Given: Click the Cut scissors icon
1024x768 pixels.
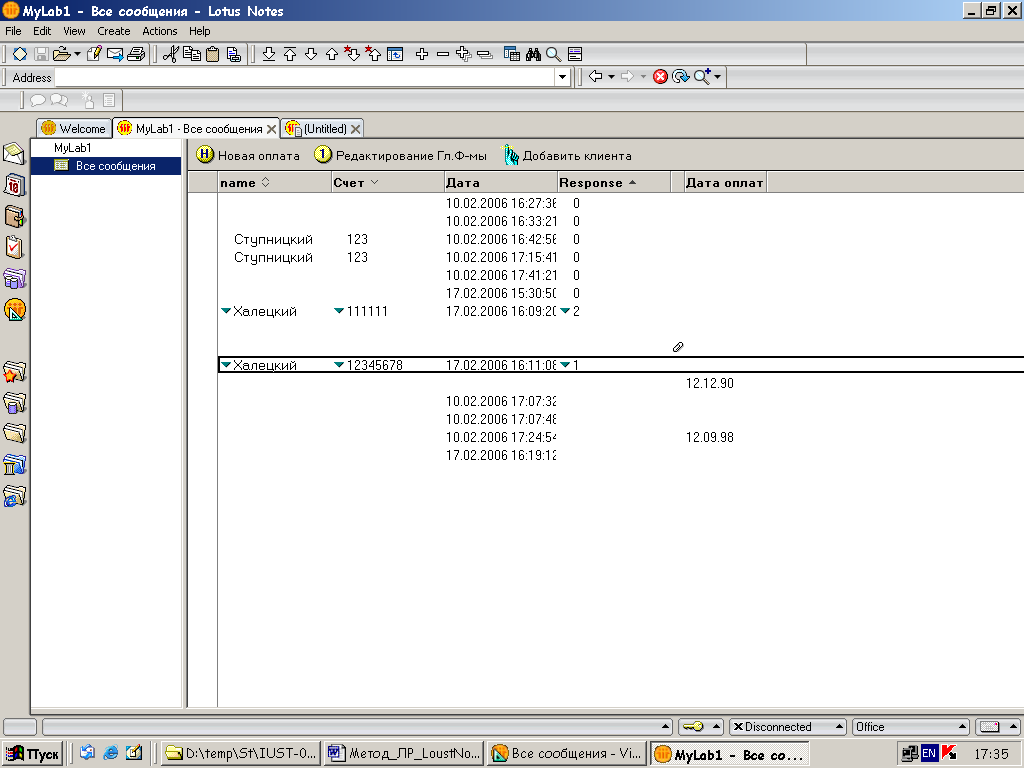Looking at the screenshot, I should point(170,54).
